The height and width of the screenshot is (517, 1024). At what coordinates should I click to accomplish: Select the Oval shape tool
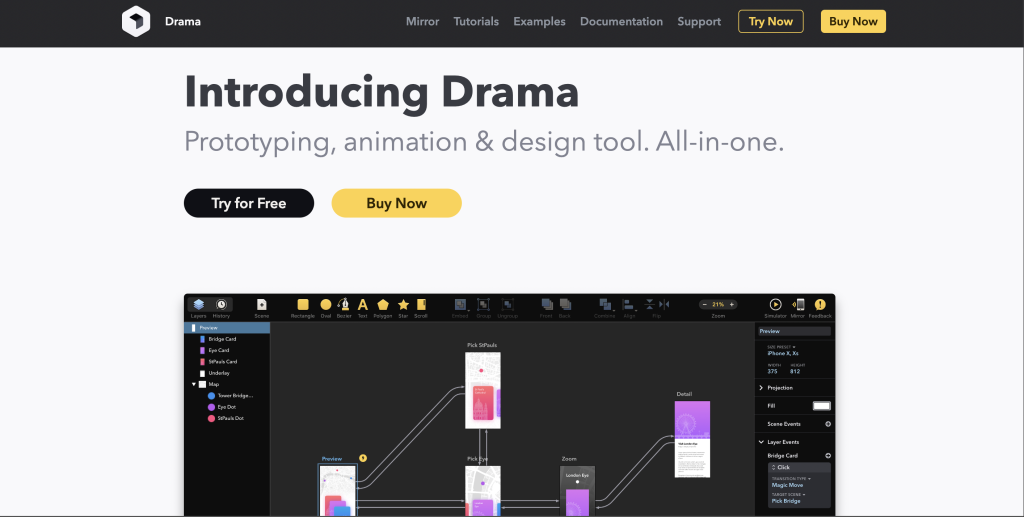point(326,305)
